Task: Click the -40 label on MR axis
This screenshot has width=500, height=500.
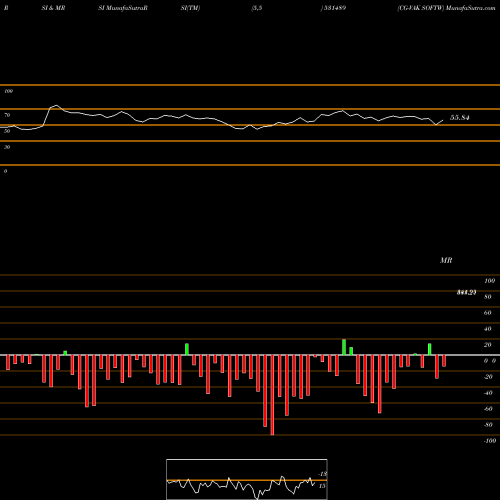Action: tap(488, 393)
